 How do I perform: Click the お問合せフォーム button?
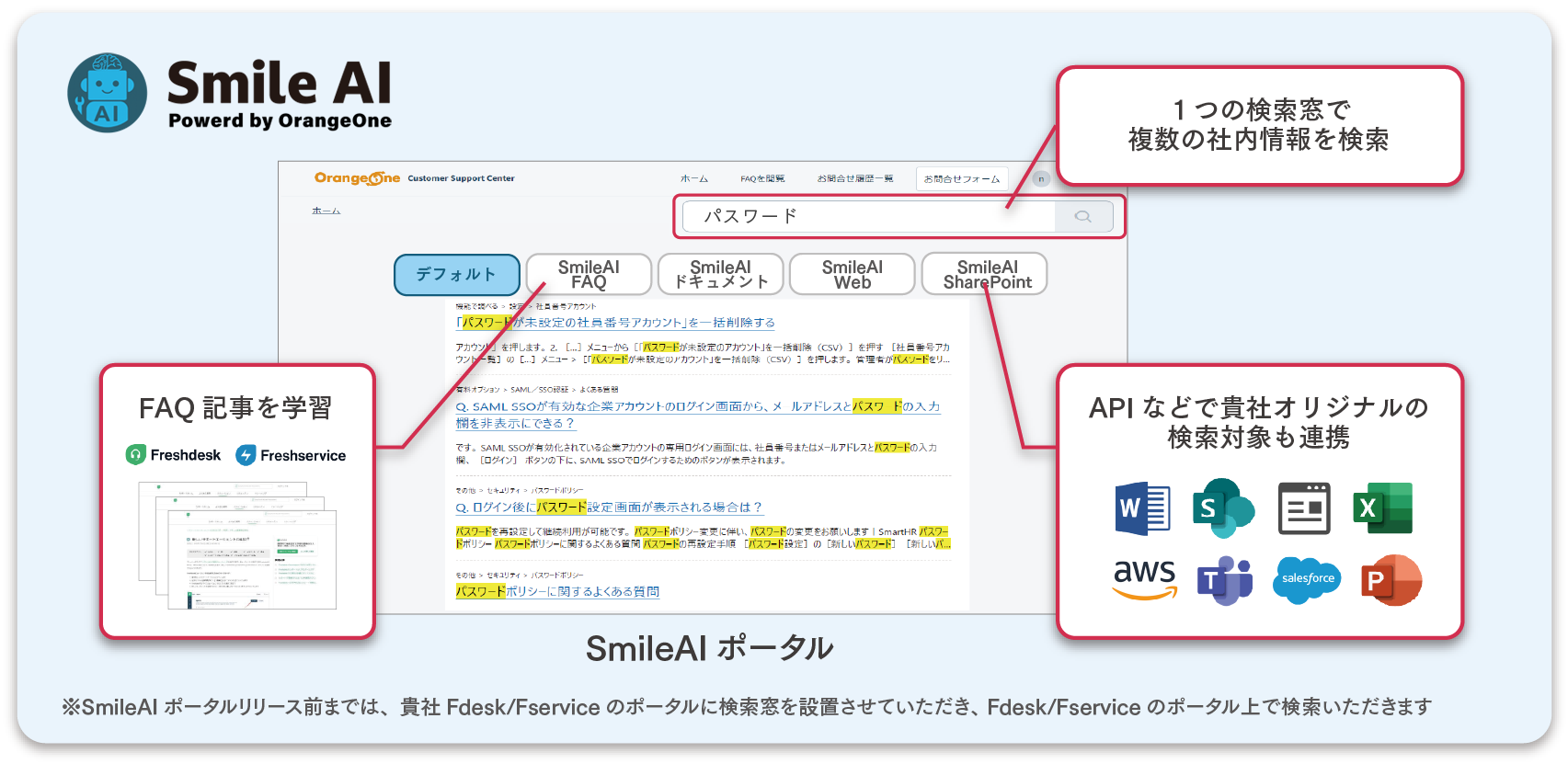(x=961, y=178)
